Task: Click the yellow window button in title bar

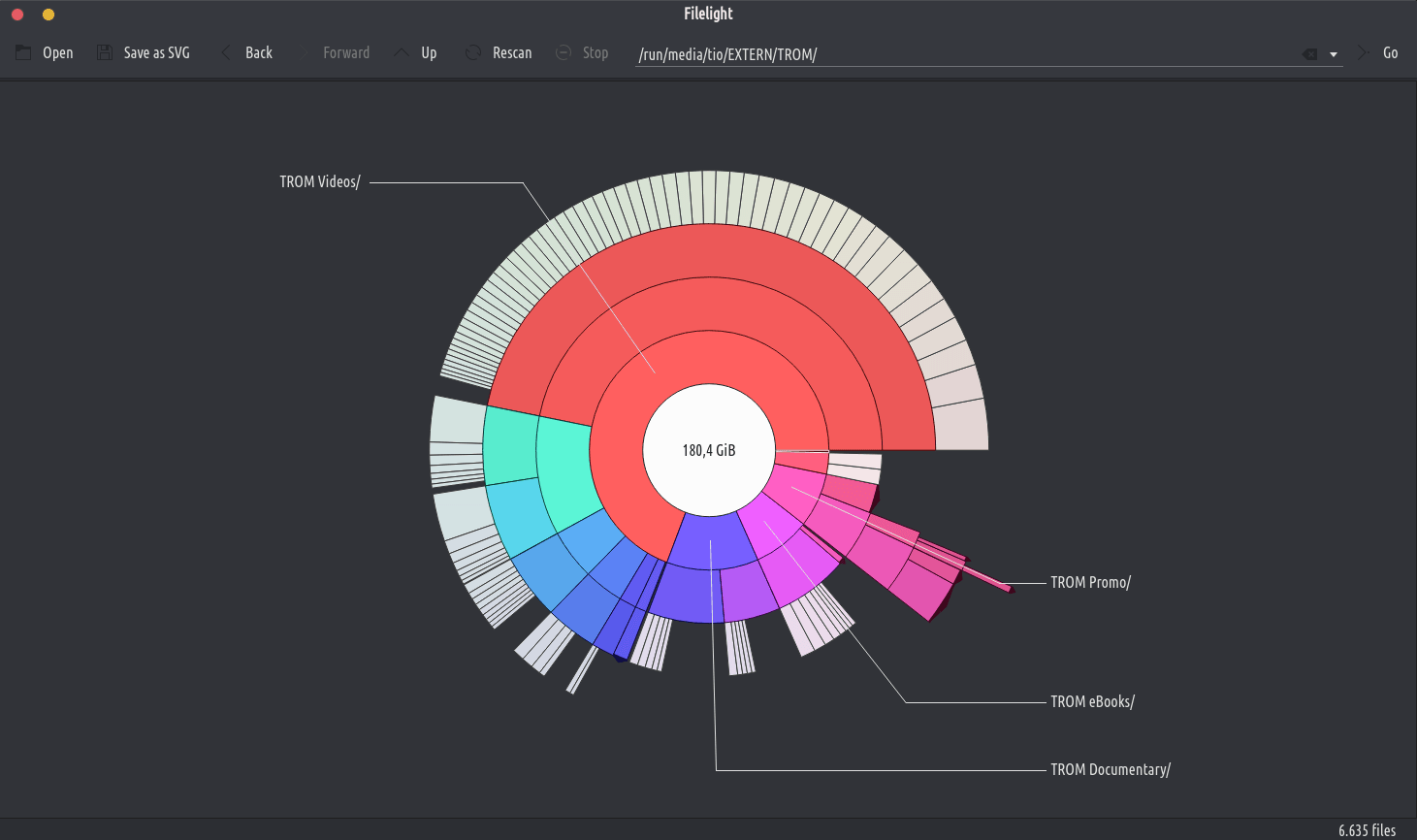Action: [x=48, y=15]
